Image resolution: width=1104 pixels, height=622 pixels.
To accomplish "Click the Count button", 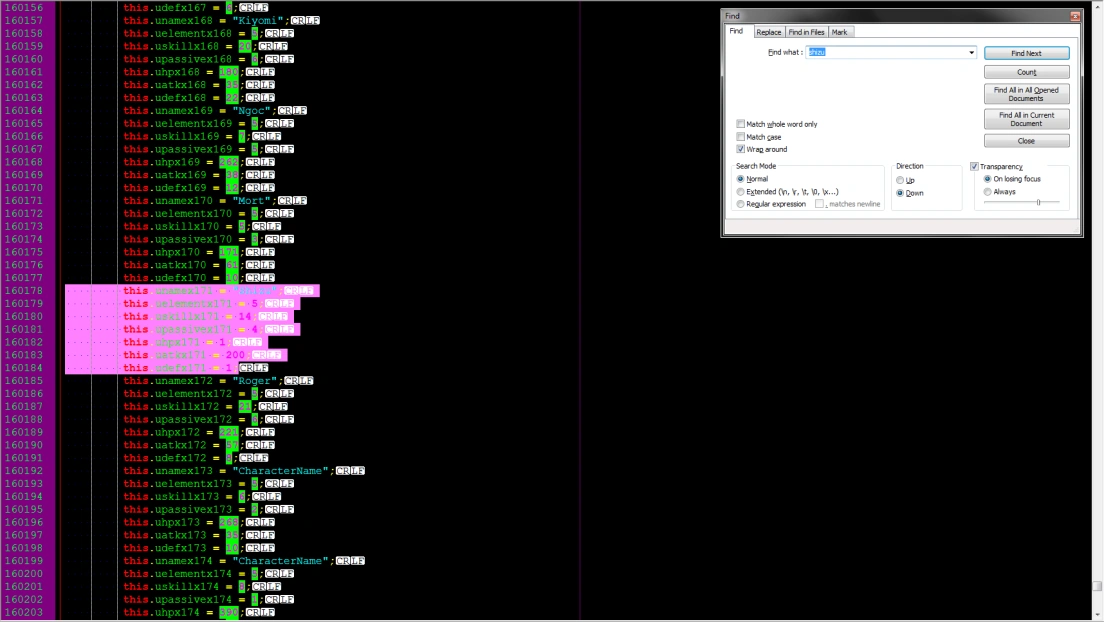I will pos(1026,73).
